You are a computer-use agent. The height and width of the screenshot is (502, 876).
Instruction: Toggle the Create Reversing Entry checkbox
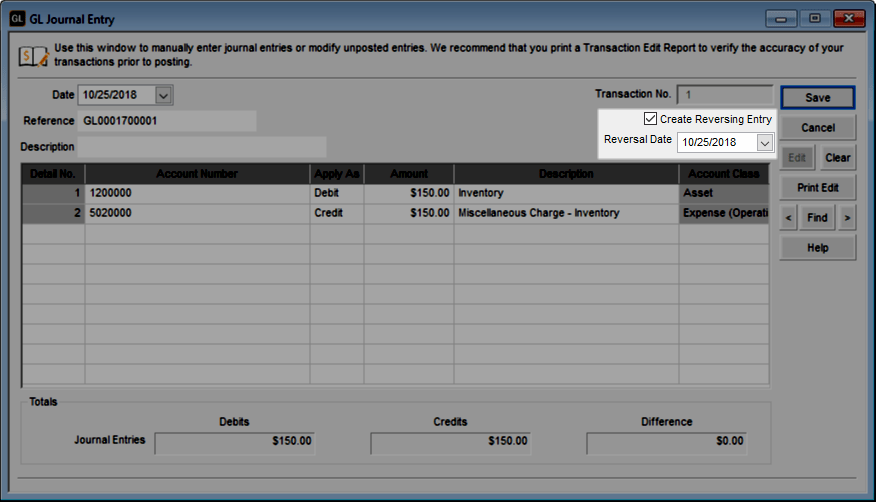[x=650, y=118]
